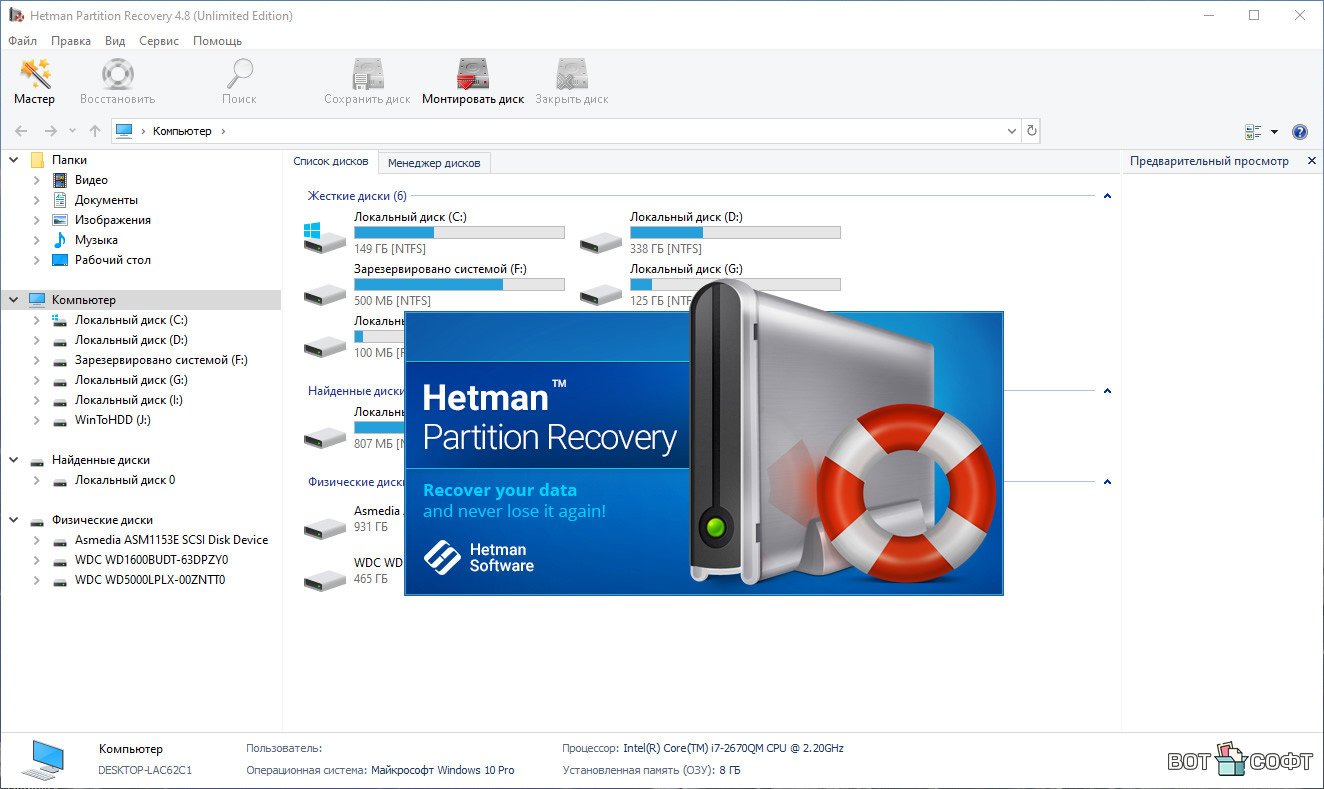1324x789 pixels.
Task: Go up one level with up arrow
Action: pyautogui.click(x=95, y=131)
